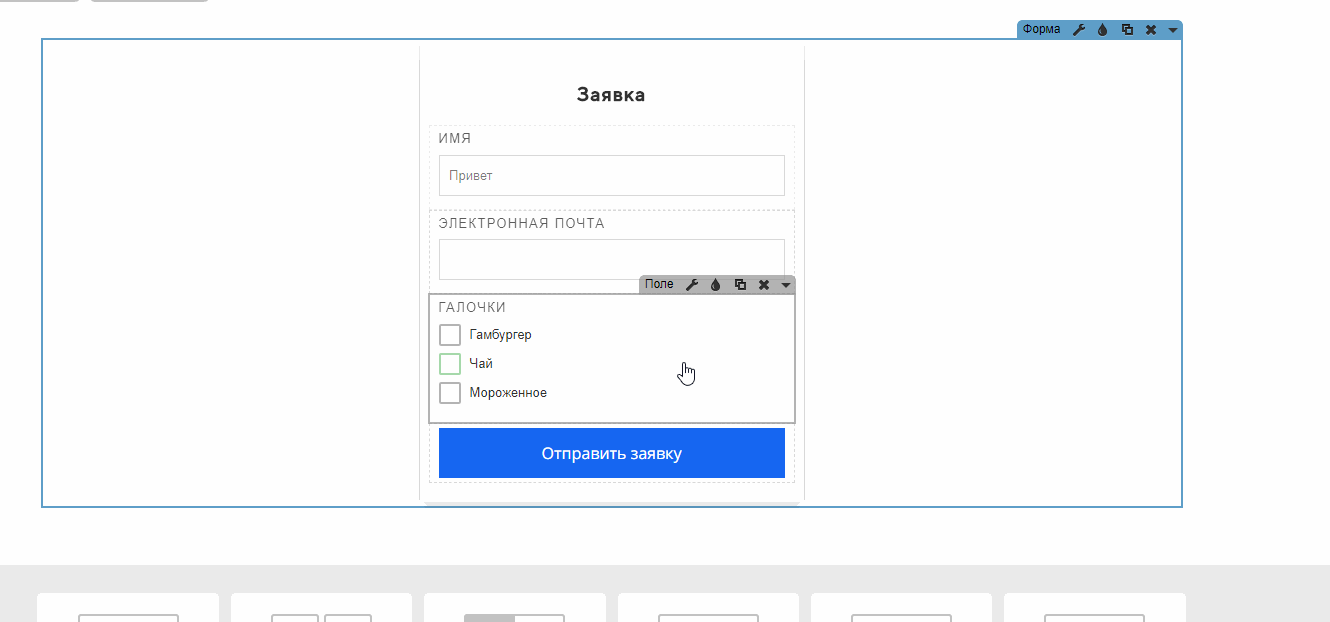The width and height of the screenshot is (1330, 622).
Task: Submit form with Отправить заявку button
Action: point(612,453)
